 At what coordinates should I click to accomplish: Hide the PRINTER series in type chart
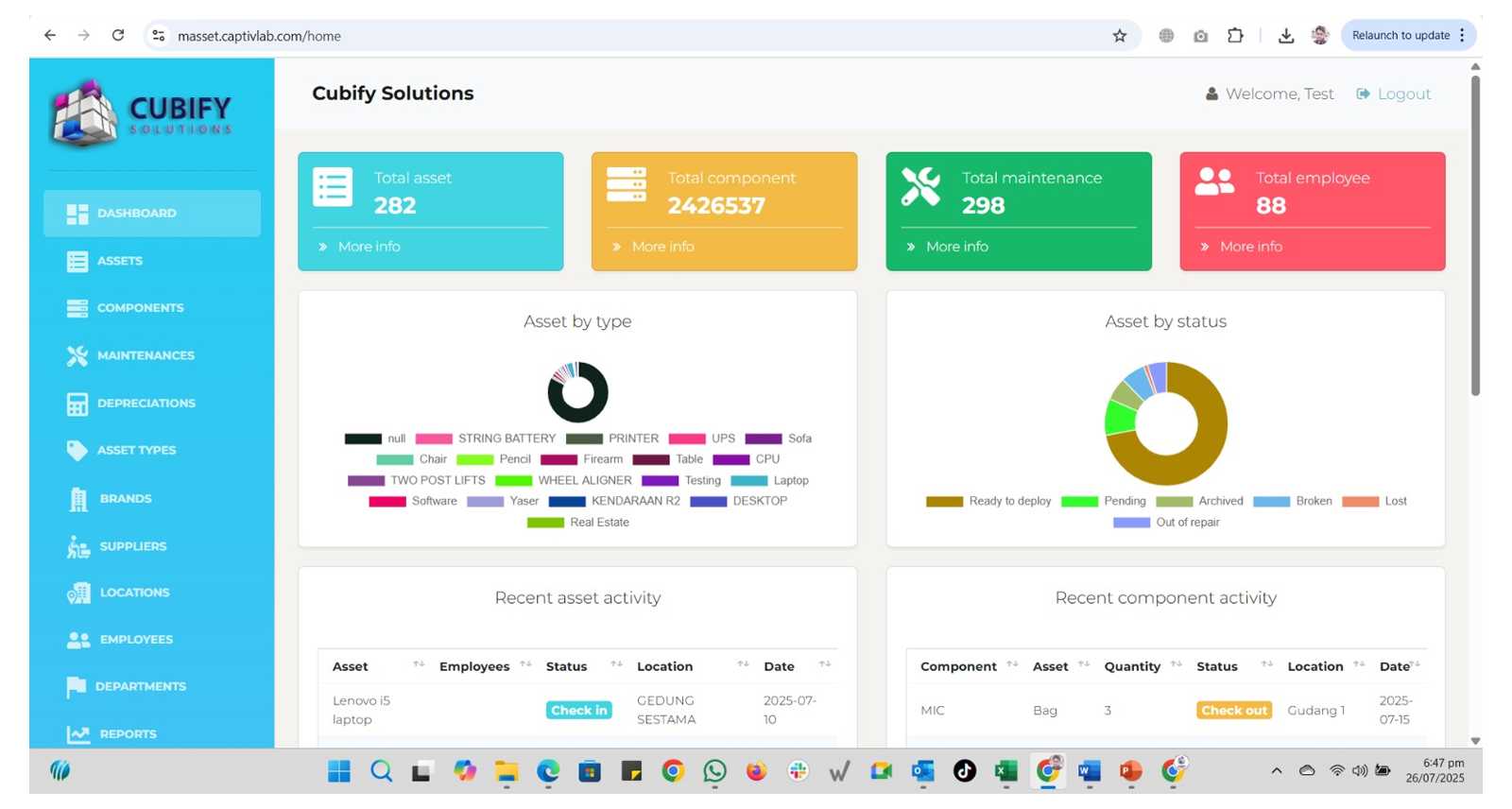612,439
